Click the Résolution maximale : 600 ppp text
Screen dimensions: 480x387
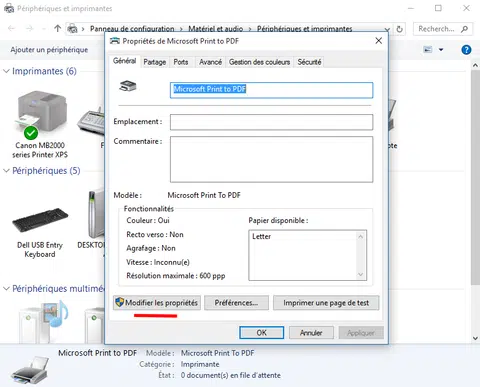point(176,276)
